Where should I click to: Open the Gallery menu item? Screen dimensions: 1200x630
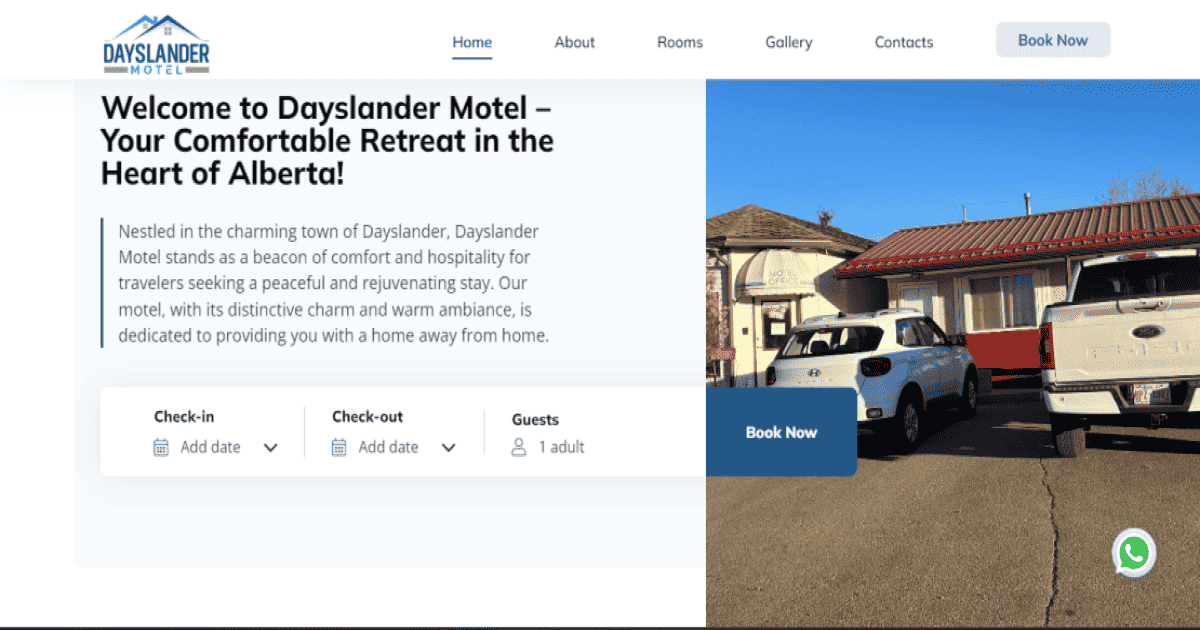coord(789,42)
